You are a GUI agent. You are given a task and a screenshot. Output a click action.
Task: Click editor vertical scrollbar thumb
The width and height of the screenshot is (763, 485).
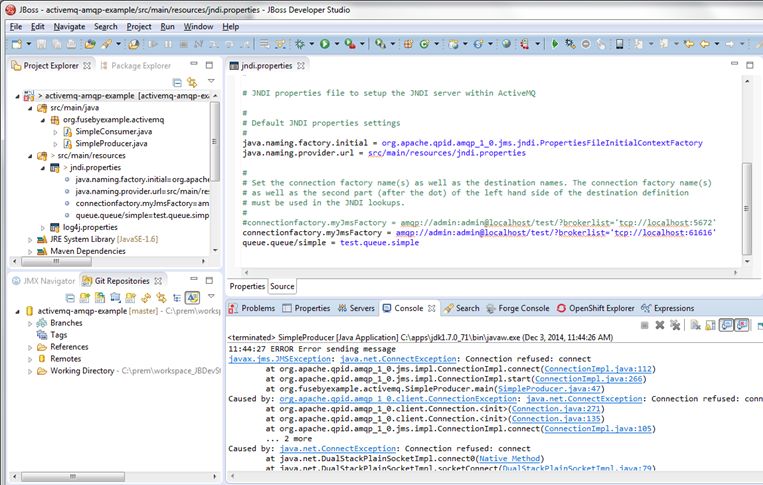click(747, 208)
